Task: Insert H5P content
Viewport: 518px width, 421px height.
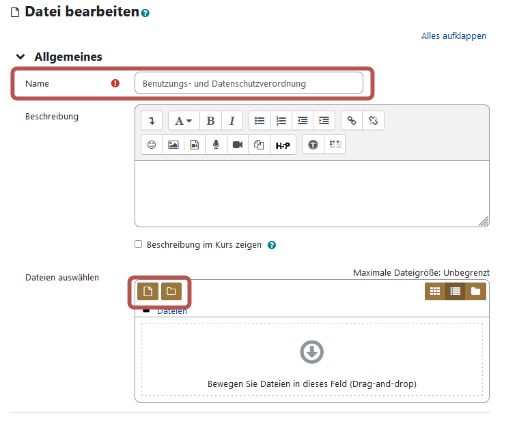Action: pyautogui.click(x=283, y=145)
